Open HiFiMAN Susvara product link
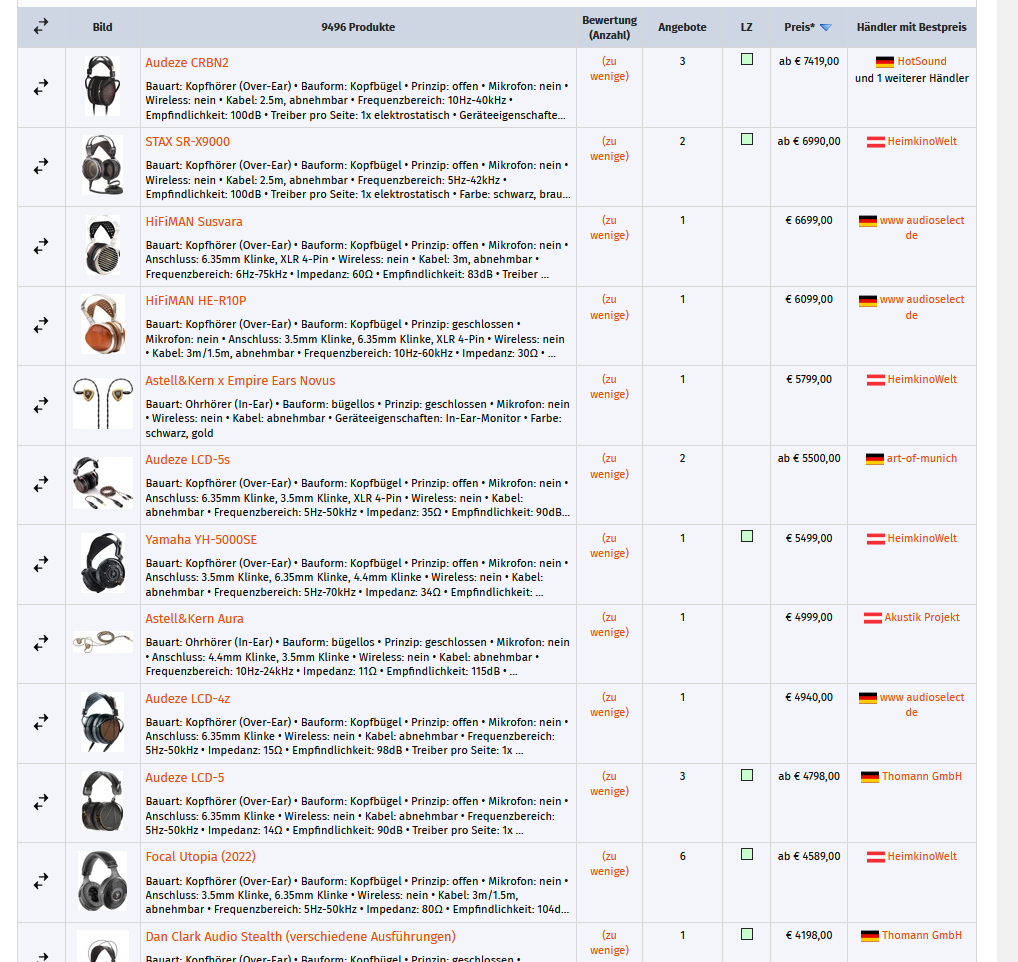Screen dimensions: 1018x962 point(194,222)
